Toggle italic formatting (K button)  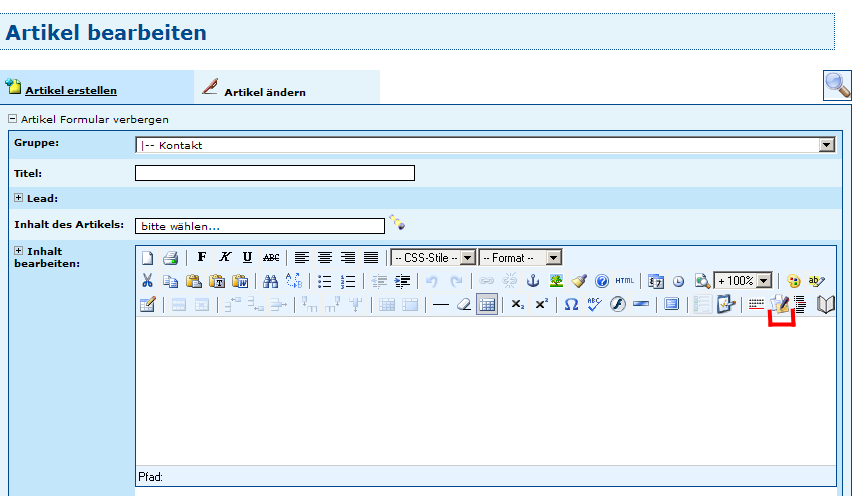[x=224, y=257]
